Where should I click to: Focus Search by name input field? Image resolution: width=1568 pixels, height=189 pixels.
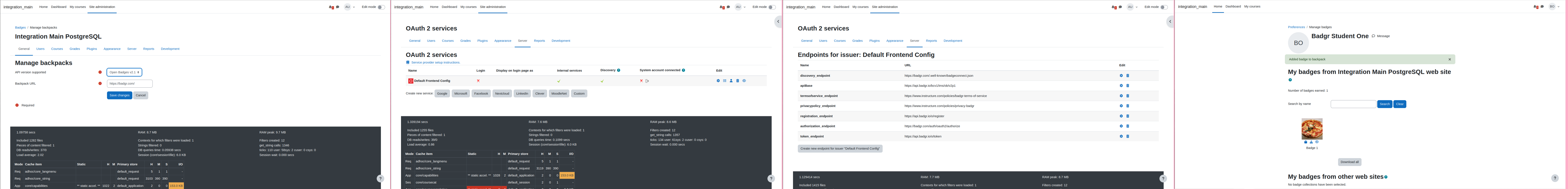1353,104
